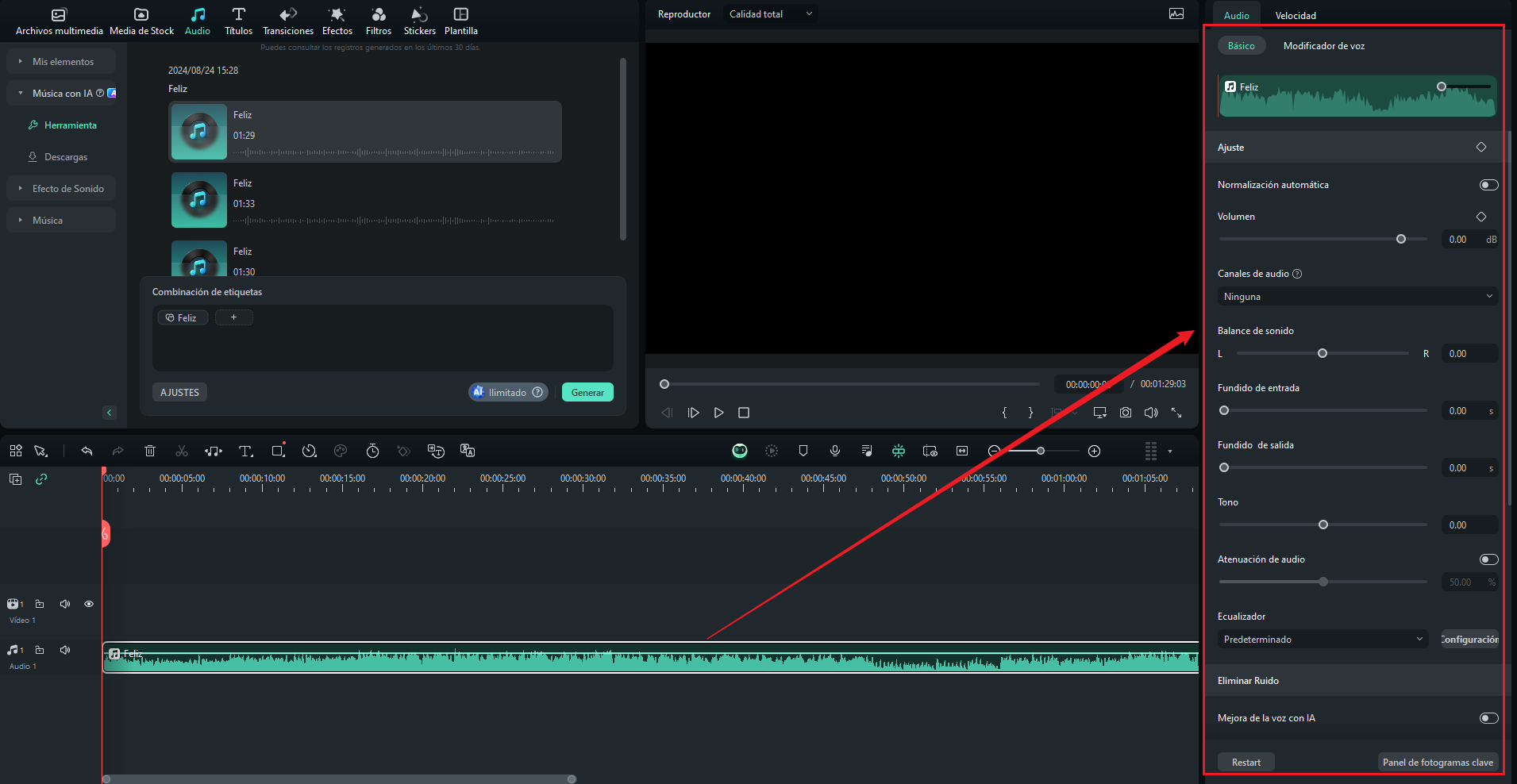Add a Volumen keyframe with the diamond
The height and width of the screenshot is (784, 1517).
point(1481,217)
